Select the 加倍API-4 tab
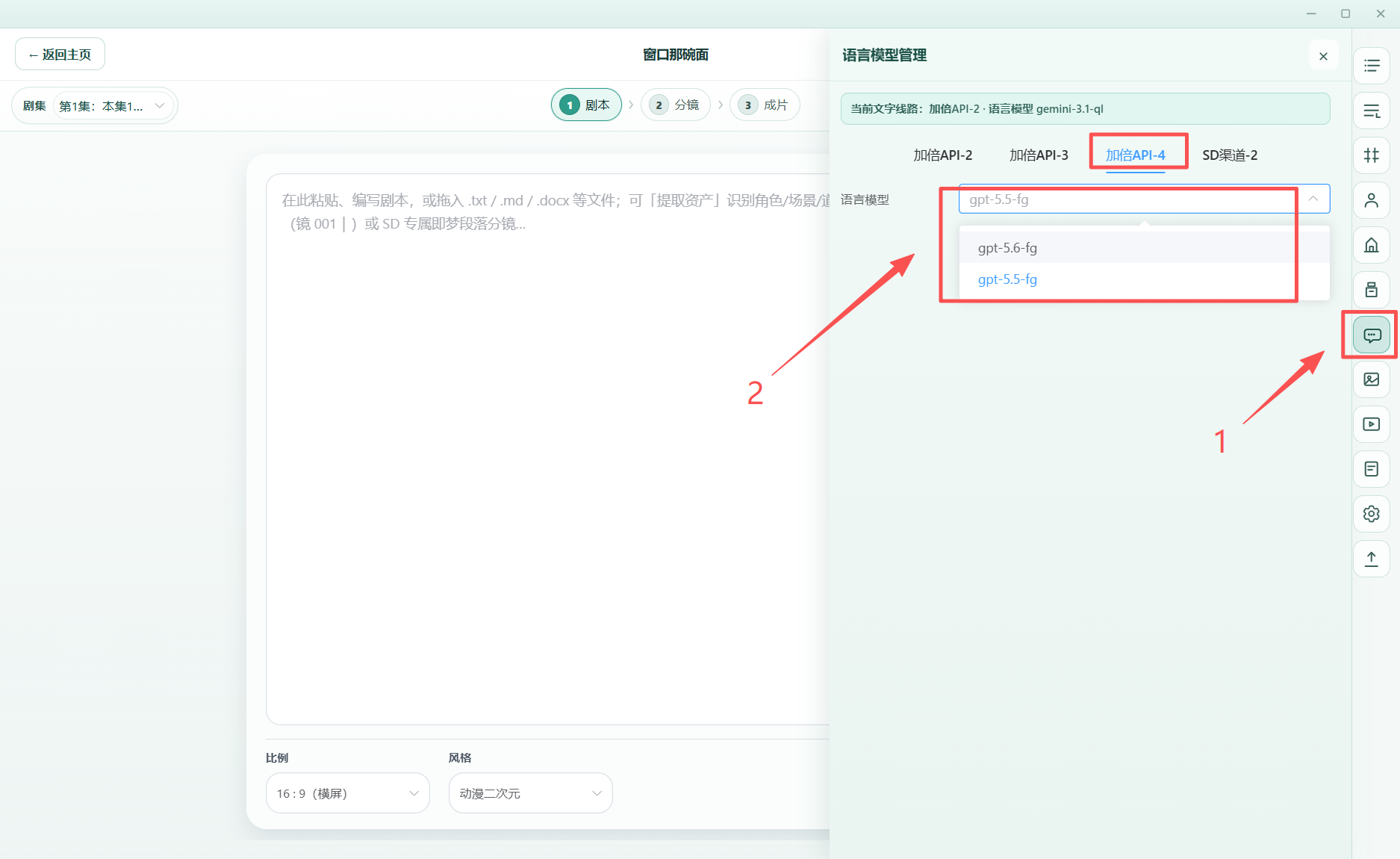This screenshot has height=859, width=1400. point(1135,155)
